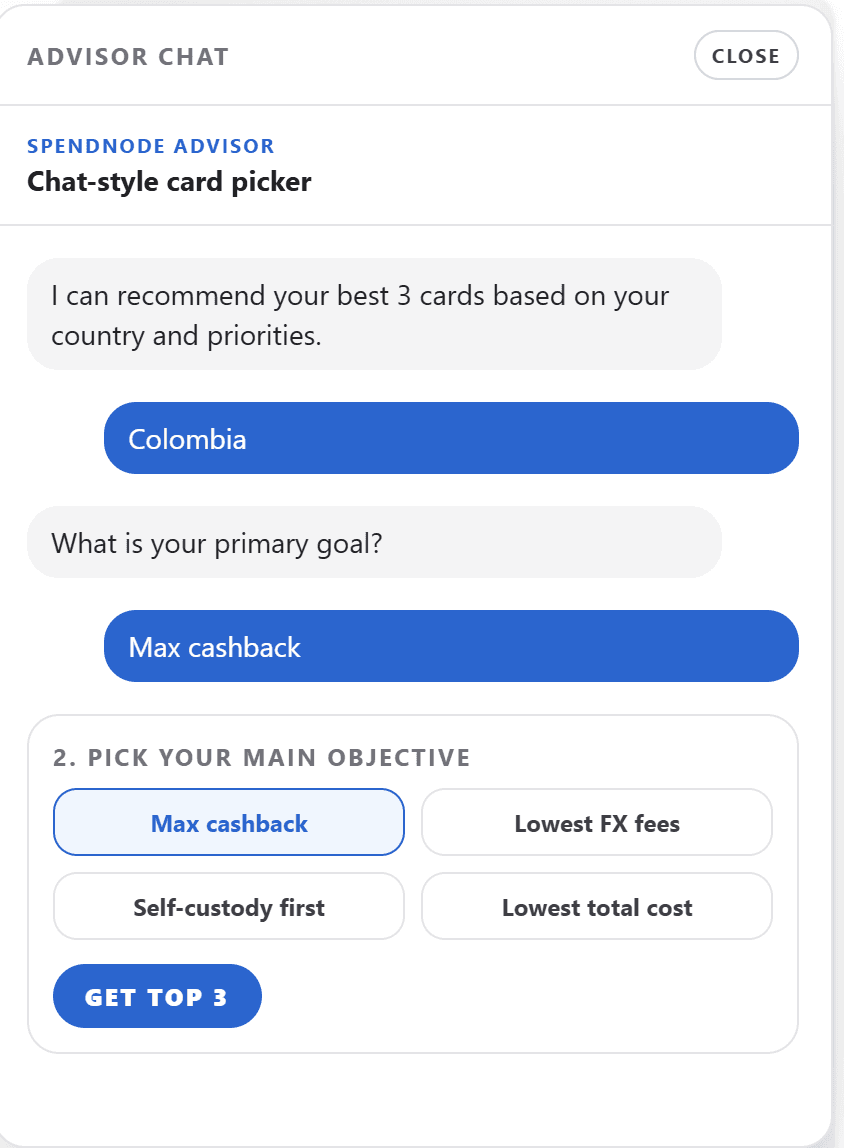
Task: Deselect the highlighted Max cashback option
Action: 228,822
